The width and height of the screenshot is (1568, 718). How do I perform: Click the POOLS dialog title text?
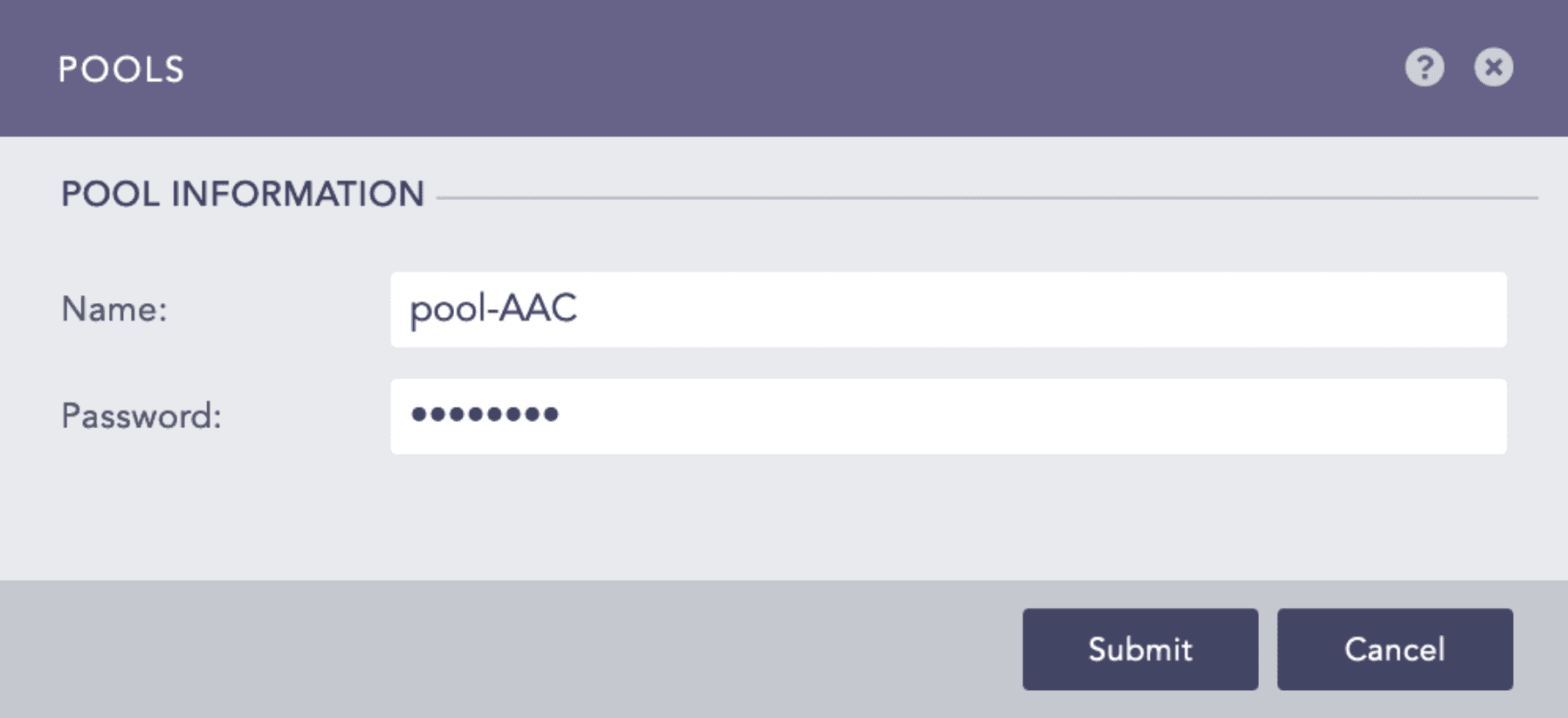click(121, 69)
